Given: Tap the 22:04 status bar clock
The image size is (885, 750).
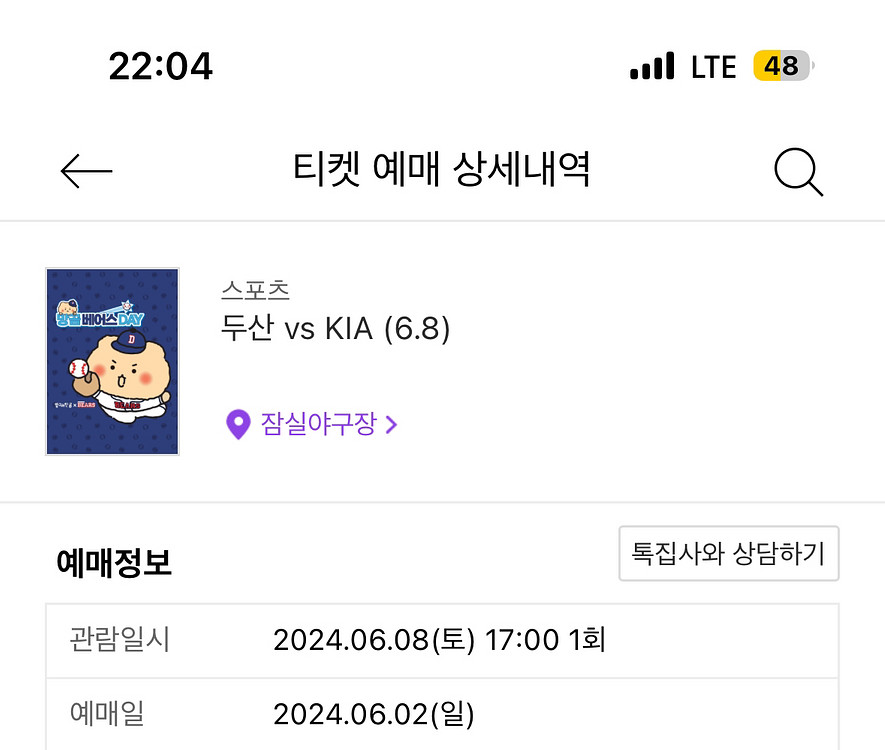Looking at the screenshot, I should tap(160, 67).
